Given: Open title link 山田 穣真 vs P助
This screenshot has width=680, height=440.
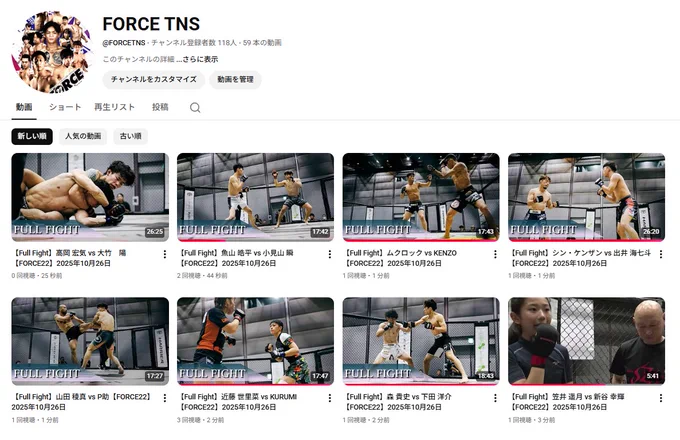Looking at the screenshot, I should pos(82,402).
